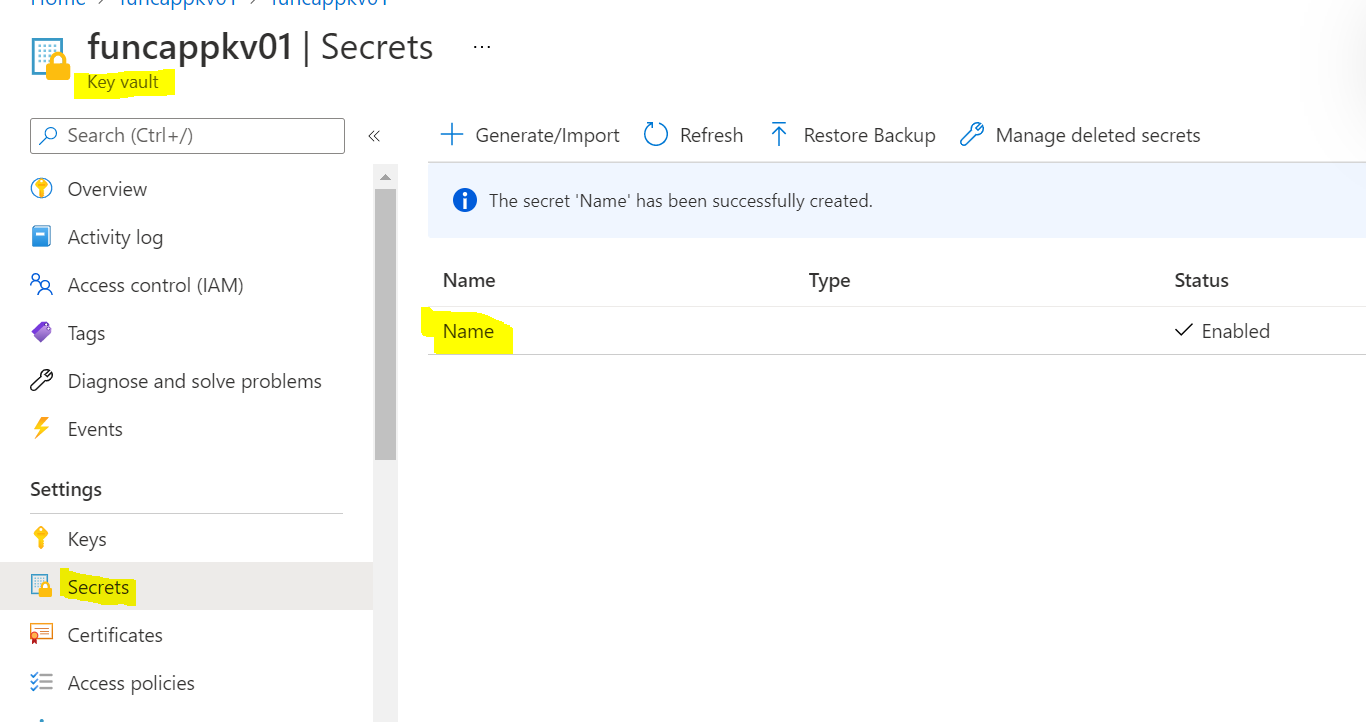Screen dimensions: 1366x722
Task: Click the blue info icon in notification
Action: 465,201
